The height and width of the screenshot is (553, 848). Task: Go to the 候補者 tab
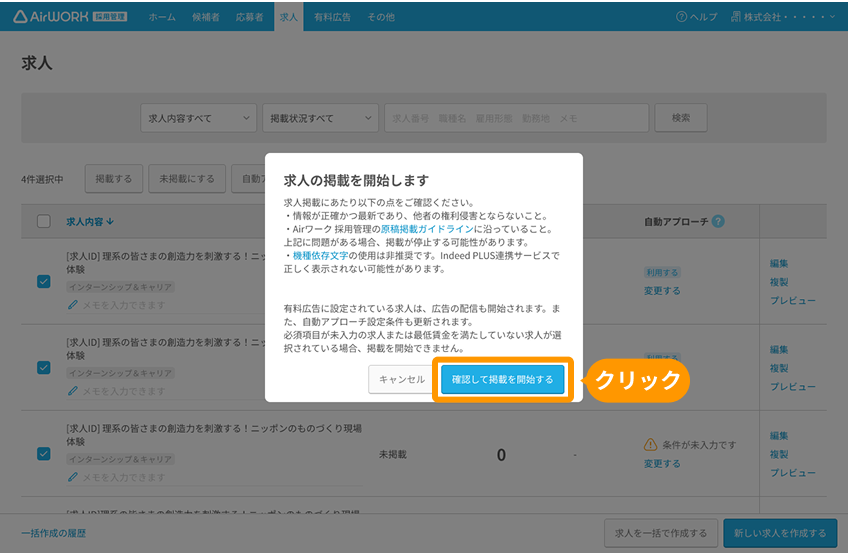(206, 17)
